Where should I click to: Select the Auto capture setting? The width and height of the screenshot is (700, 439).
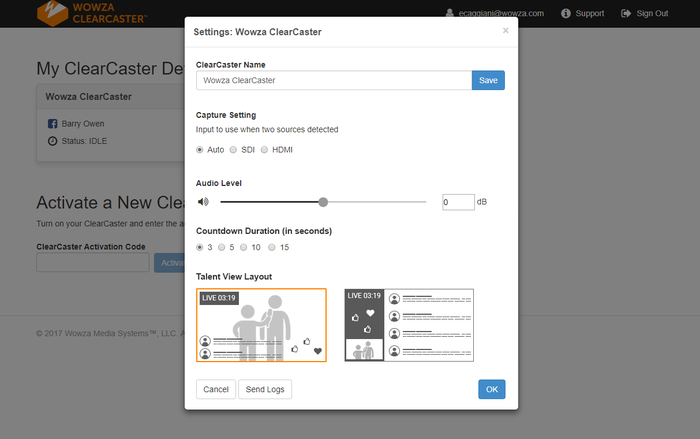(200, 150)
